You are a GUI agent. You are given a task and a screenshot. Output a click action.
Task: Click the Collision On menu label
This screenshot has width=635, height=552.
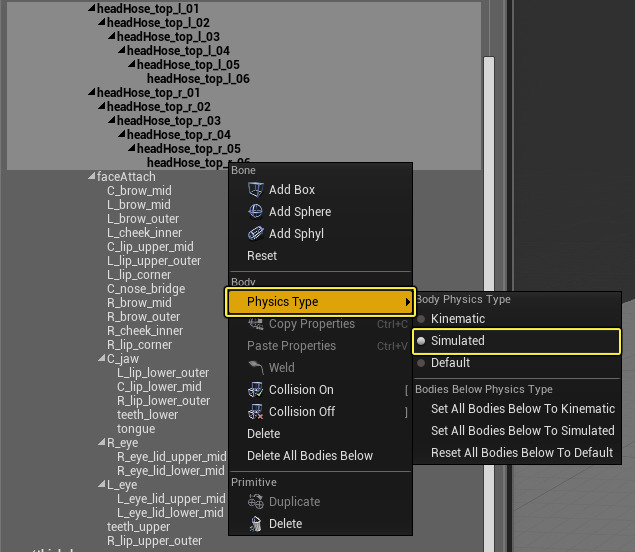coord(301,390)
